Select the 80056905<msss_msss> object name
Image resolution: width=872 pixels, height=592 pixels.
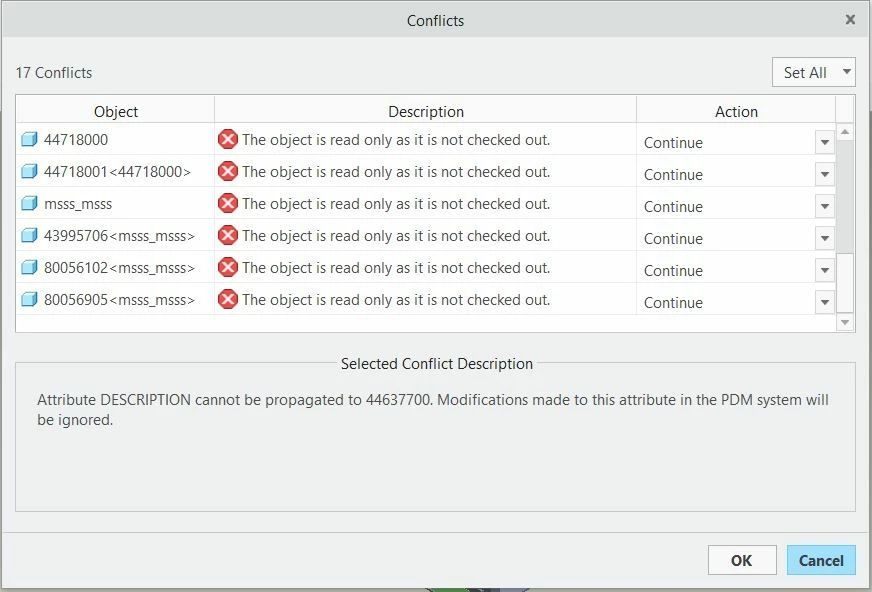click(x=119, y=300)
